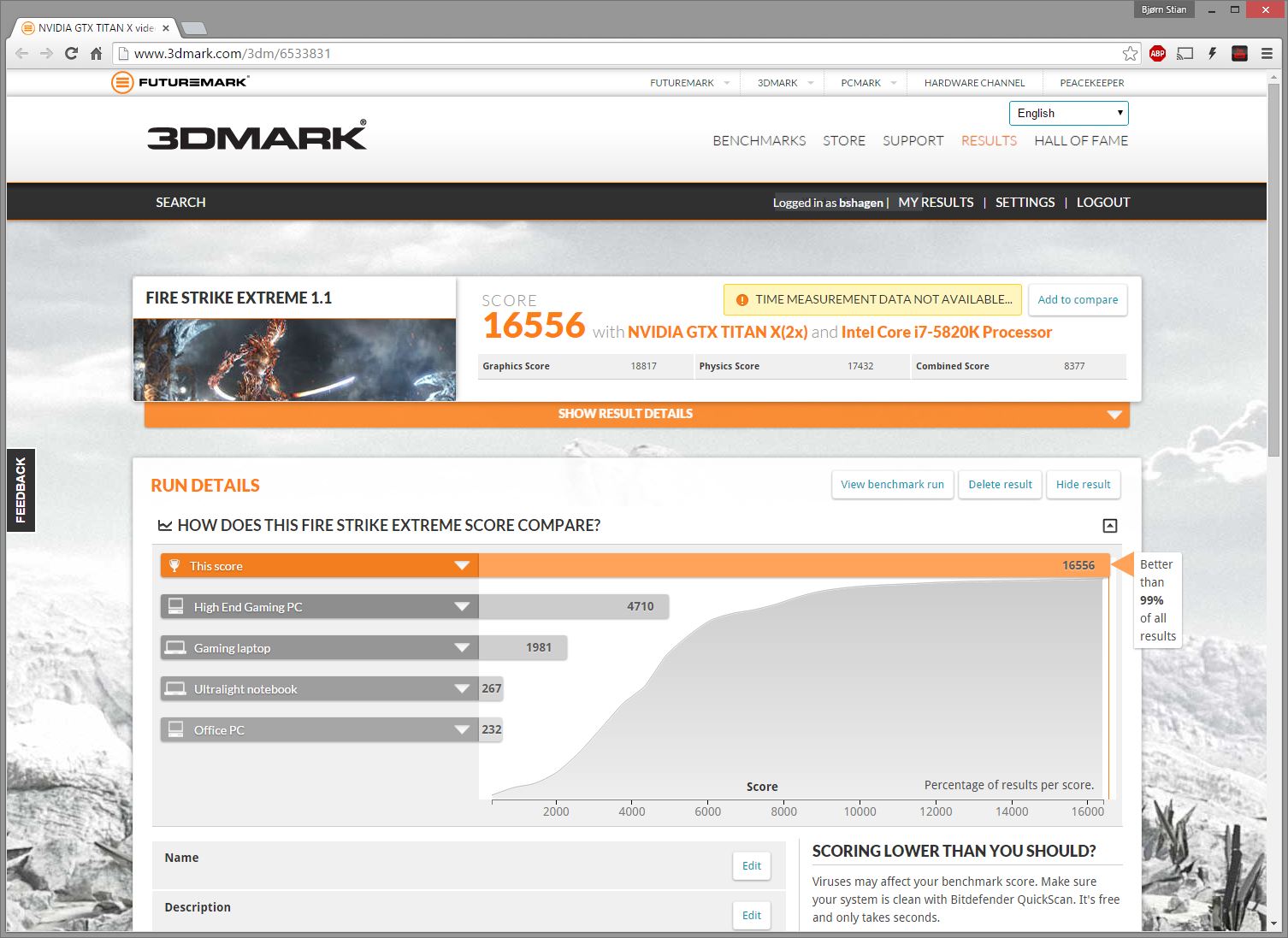Open HARDWARE CHANNEL in the top bar

click(x=974, y=83)
